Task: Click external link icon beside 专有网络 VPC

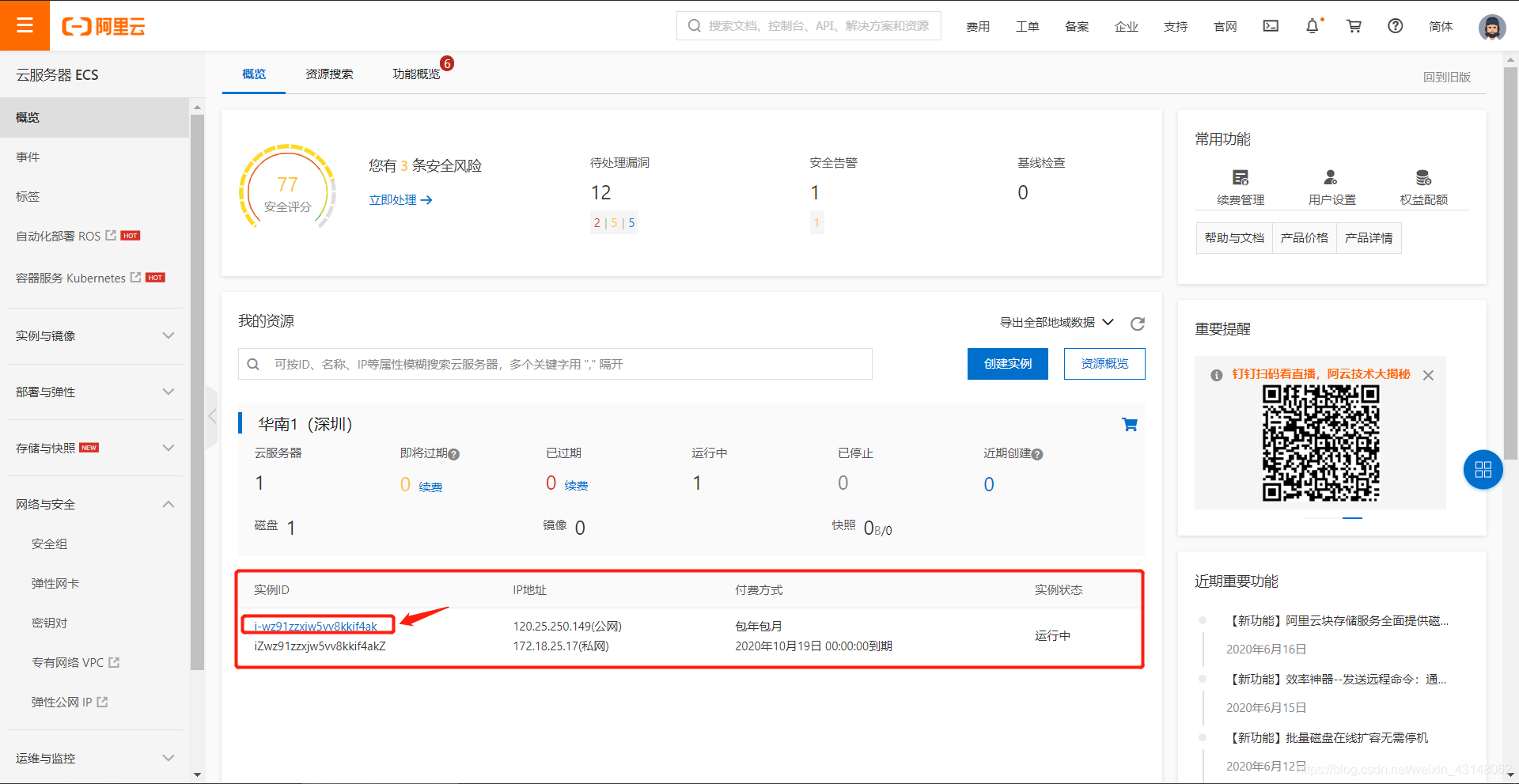Action: tap(114, 662)
